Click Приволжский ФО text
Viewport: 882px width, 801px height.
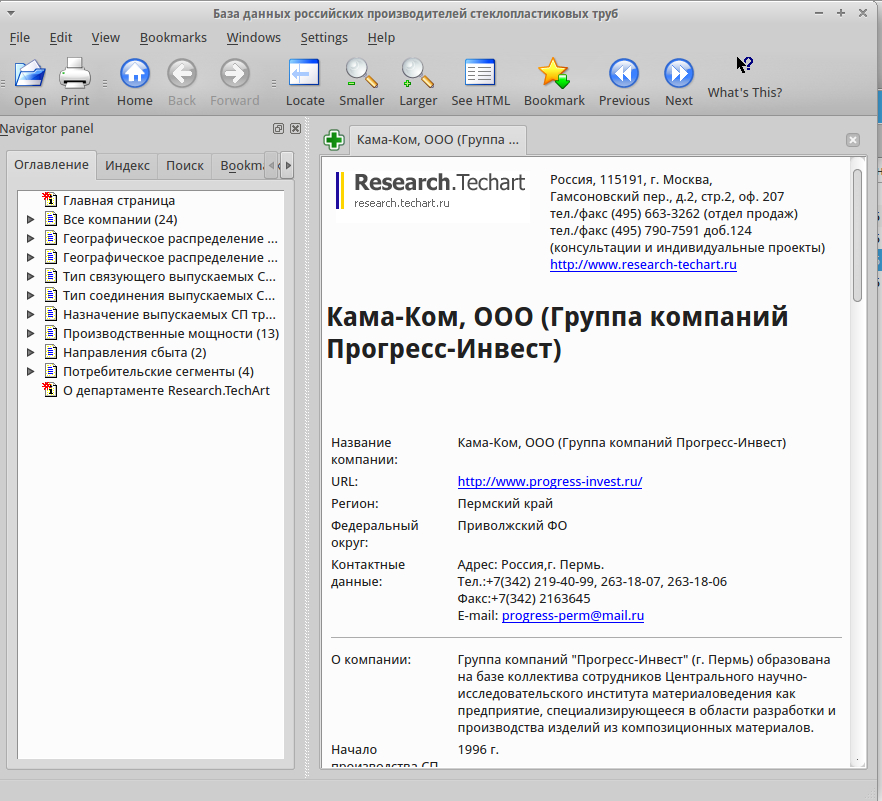[x=512, y=525]
